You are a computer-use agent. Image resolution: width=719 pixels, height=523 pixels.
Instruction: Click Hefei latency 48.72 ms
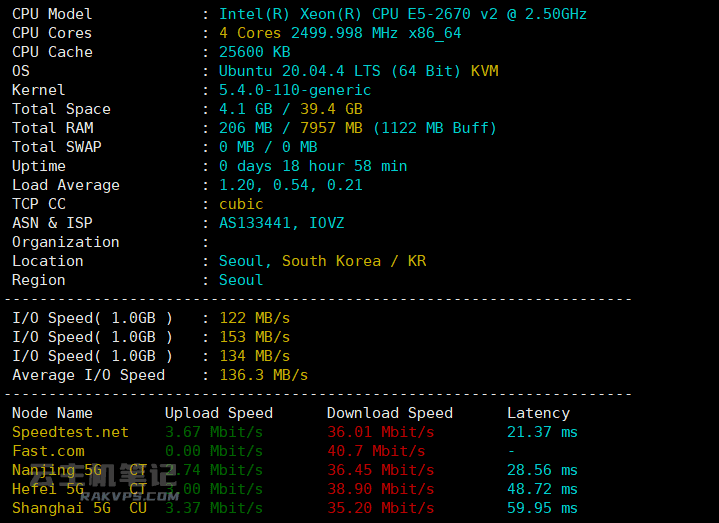pyautogui.click(x=542, y=490)
